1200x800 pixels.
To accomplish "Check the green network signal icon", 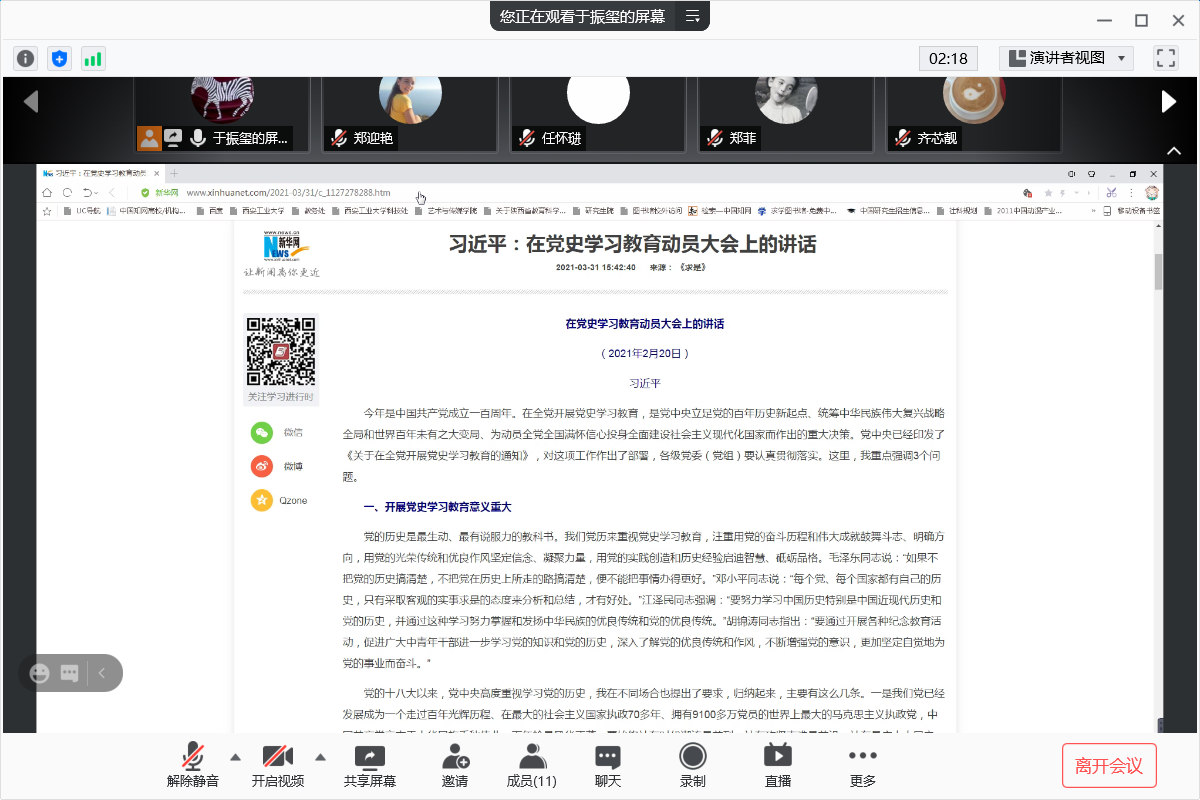I will point(93,58).
